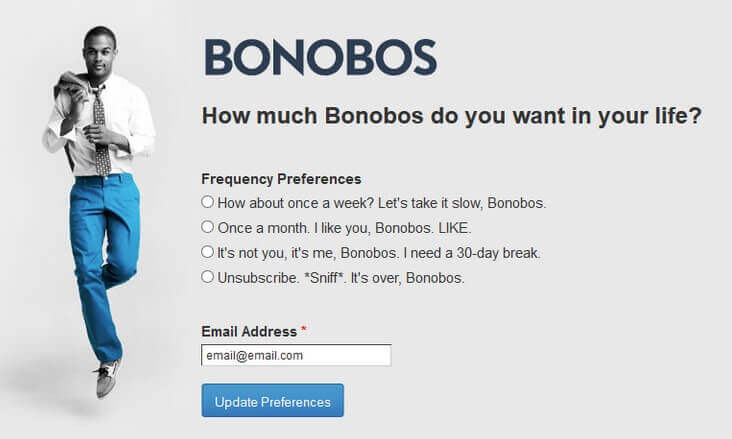Select the Unsubscribe radio button

coord(208,277)
